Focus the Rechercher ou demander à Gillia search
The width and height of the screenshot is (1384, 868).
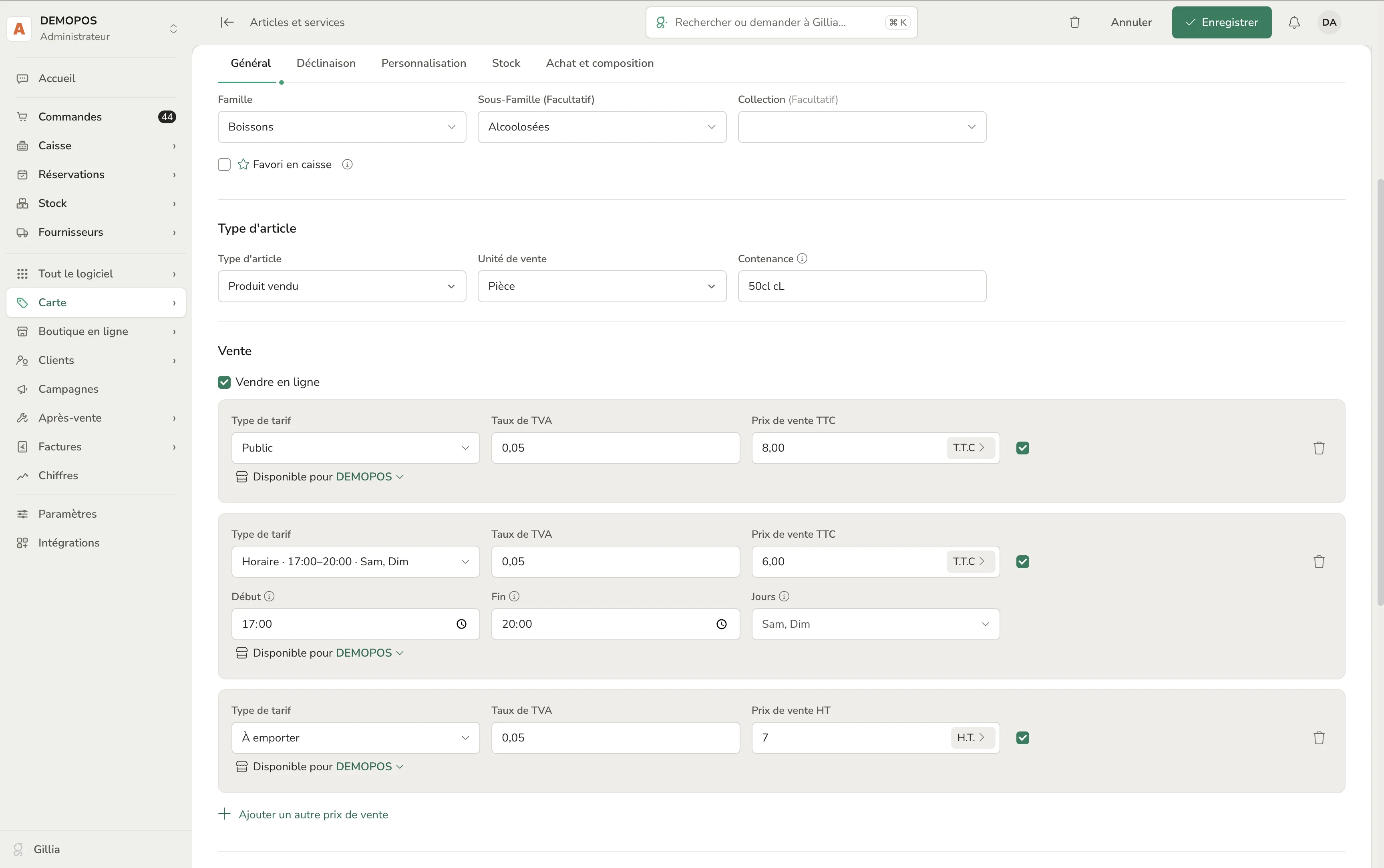781,22
